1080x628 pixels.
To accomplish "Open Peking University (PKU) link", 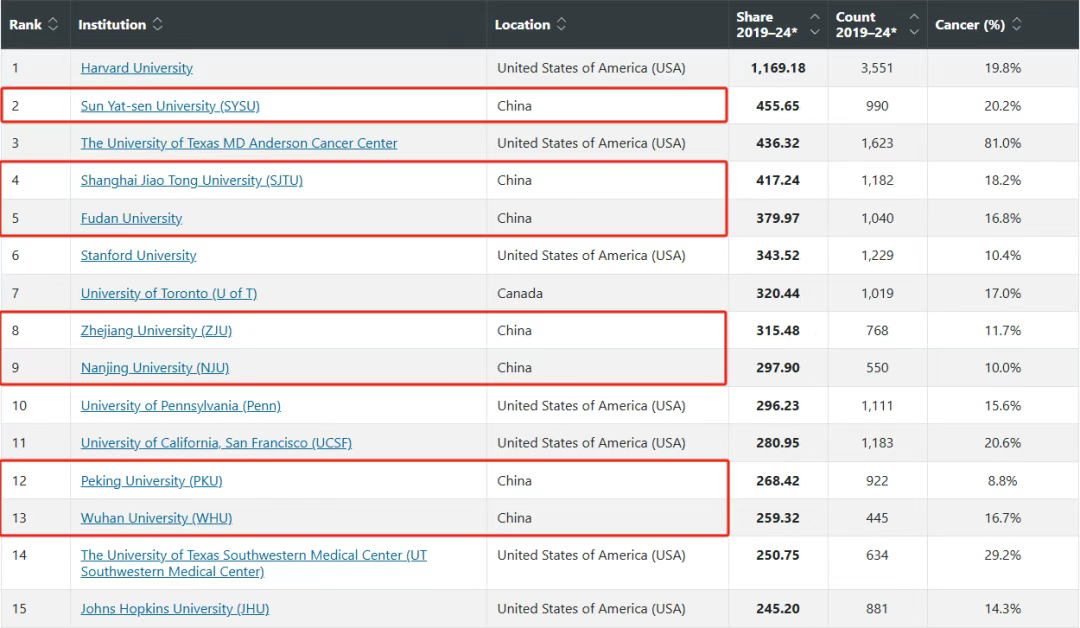I will (x=152, y=481).
